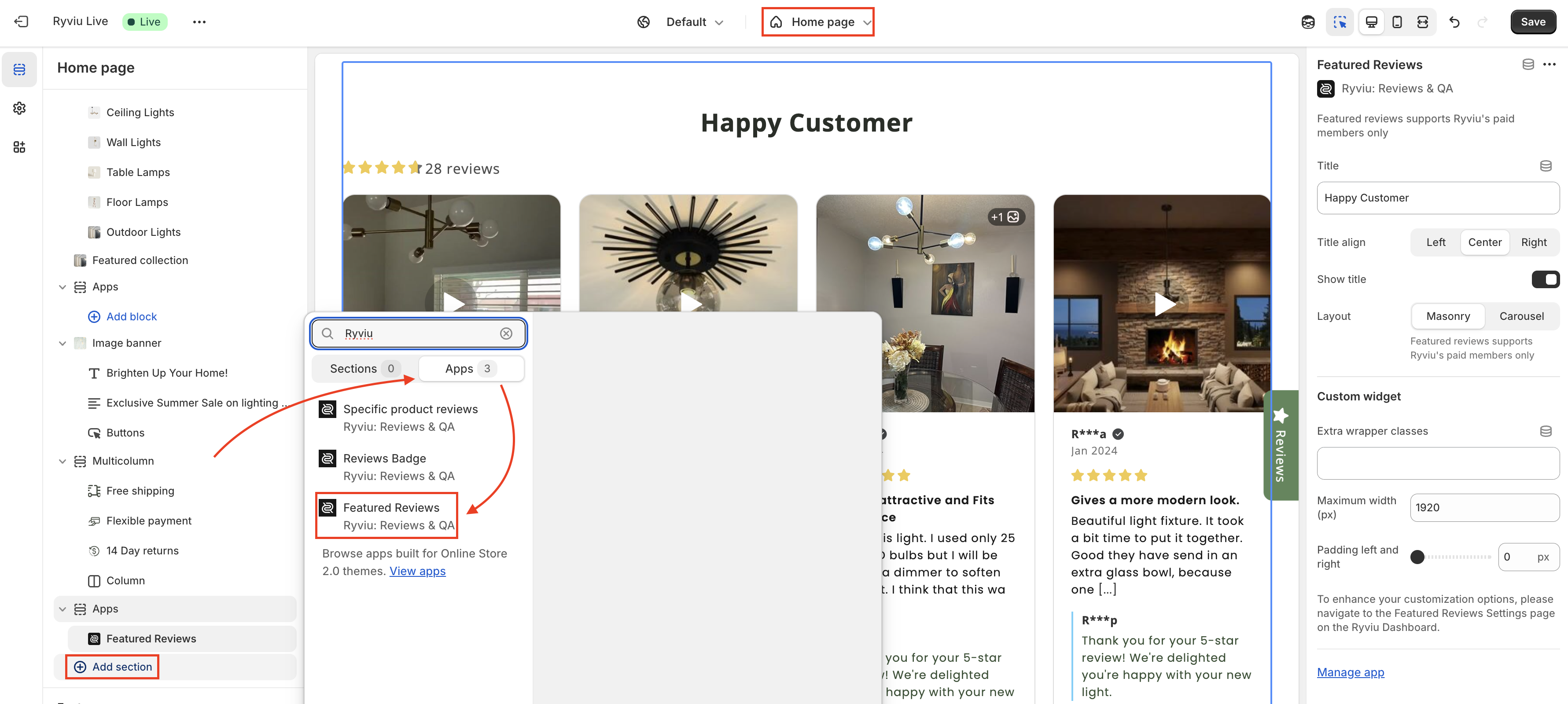1568x704 pixels.
Task: Set title align to Center
Action: [x=1485, y=242]
